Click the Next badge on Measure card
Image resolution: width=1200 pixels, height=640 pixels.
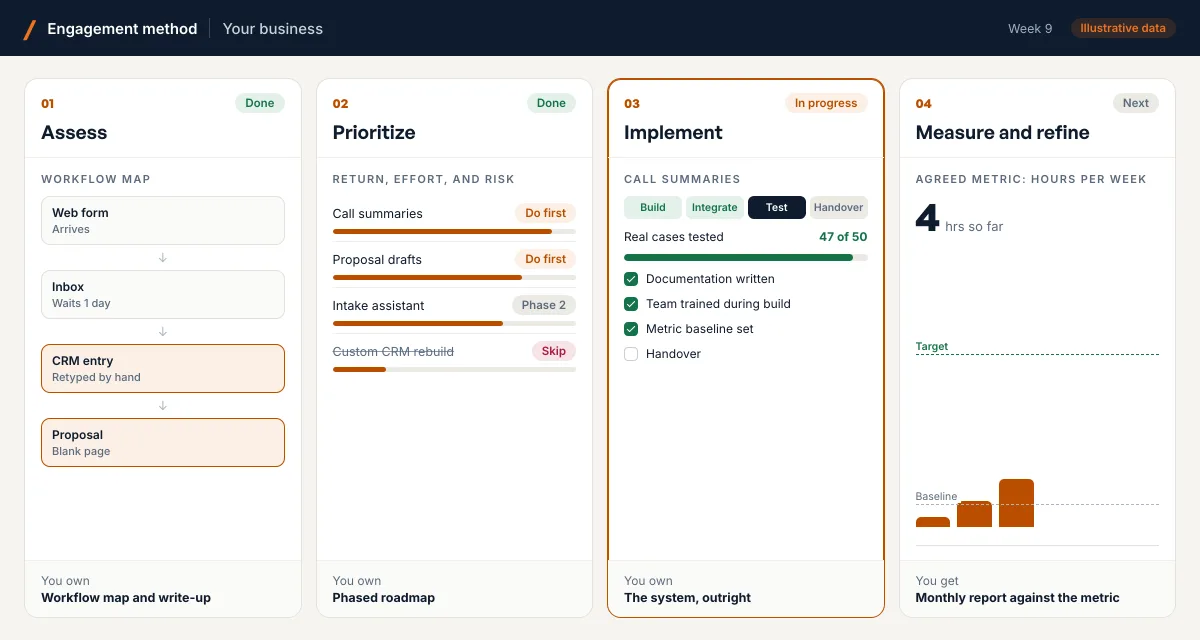[1136, 103]
